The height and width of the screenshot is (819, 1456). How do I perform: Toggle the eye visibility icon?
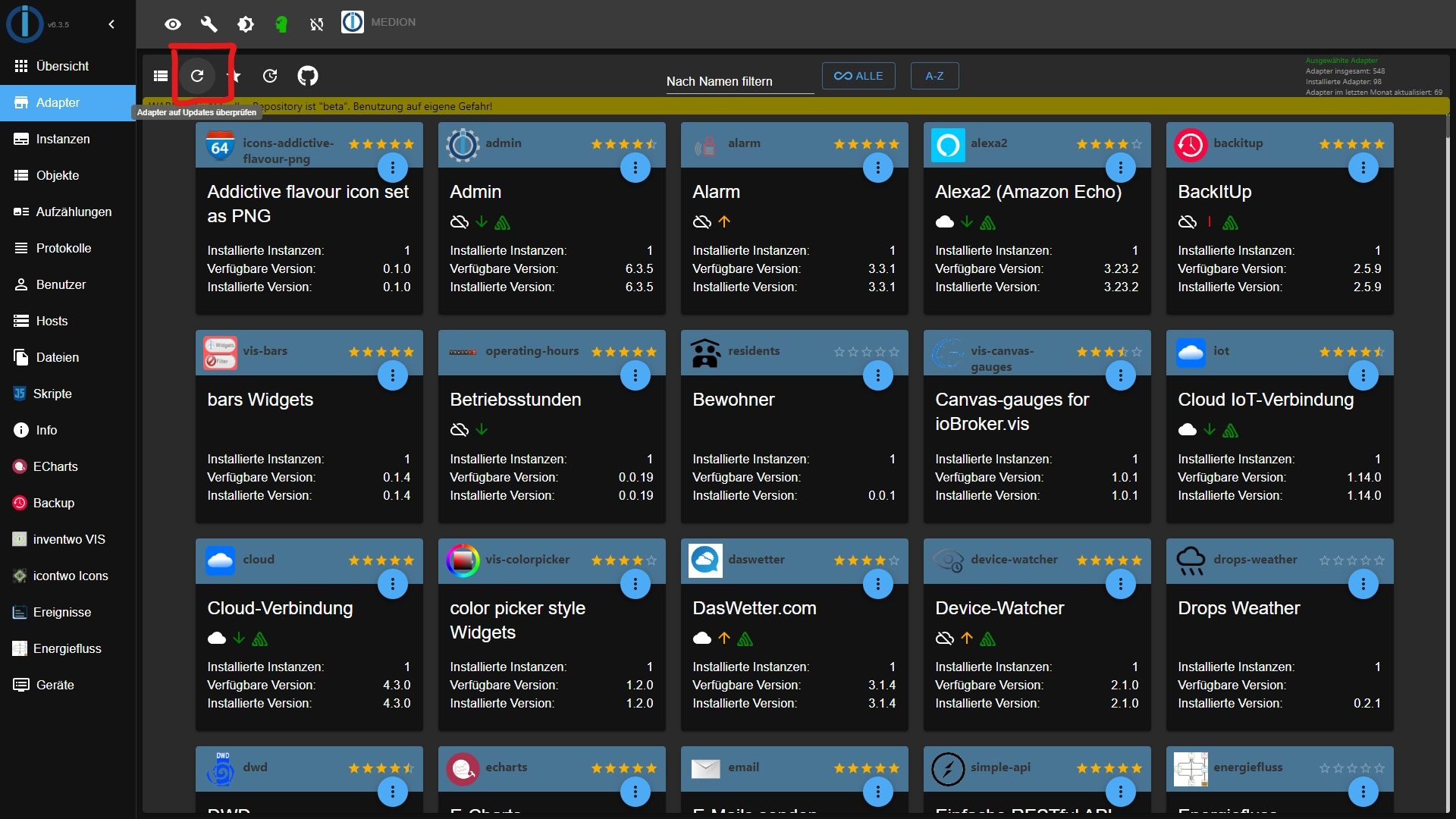click(173, 24)
